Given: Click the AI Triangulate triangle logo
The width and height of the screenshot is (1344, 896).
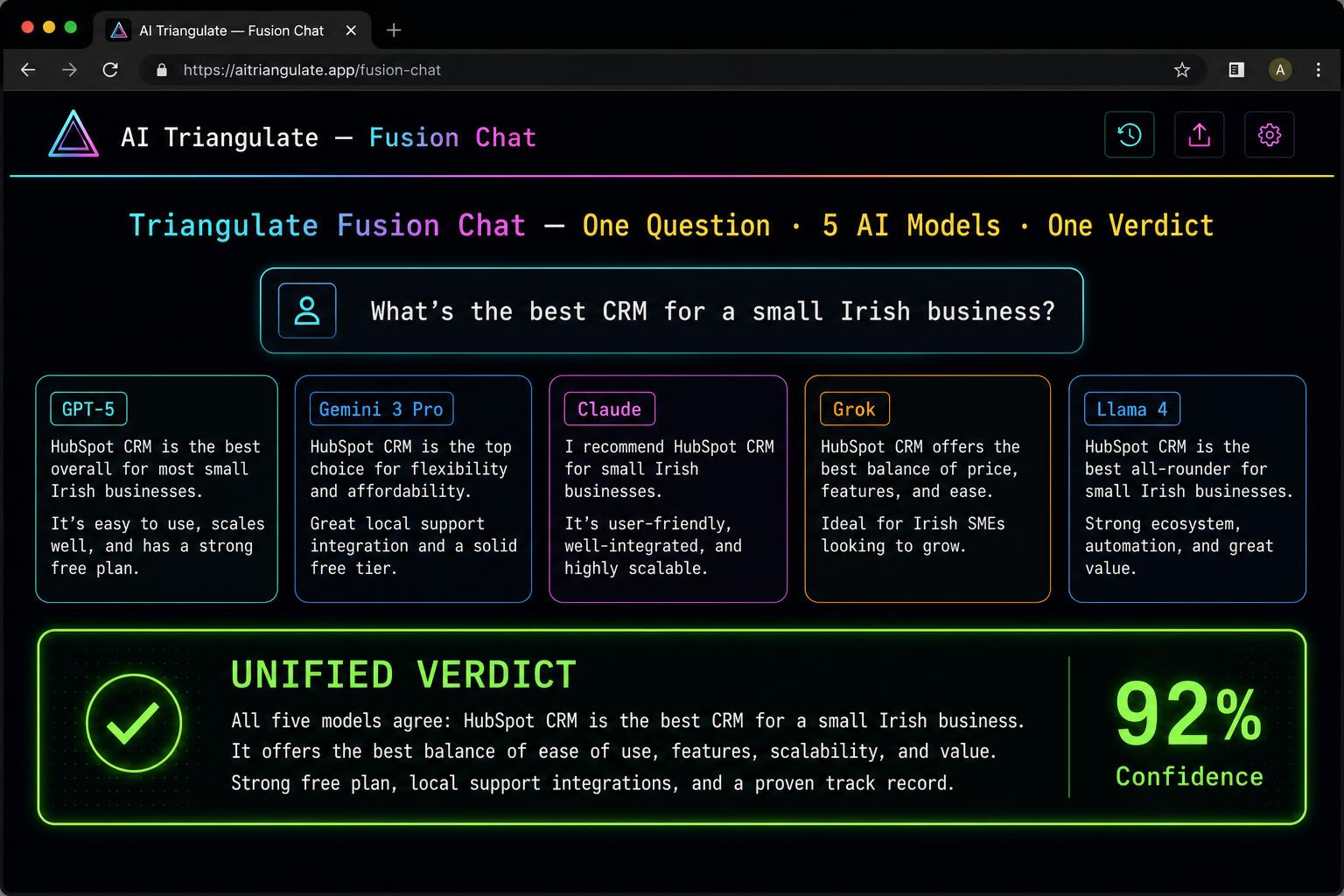Looking at the screenshot, I should click(73, 135).
